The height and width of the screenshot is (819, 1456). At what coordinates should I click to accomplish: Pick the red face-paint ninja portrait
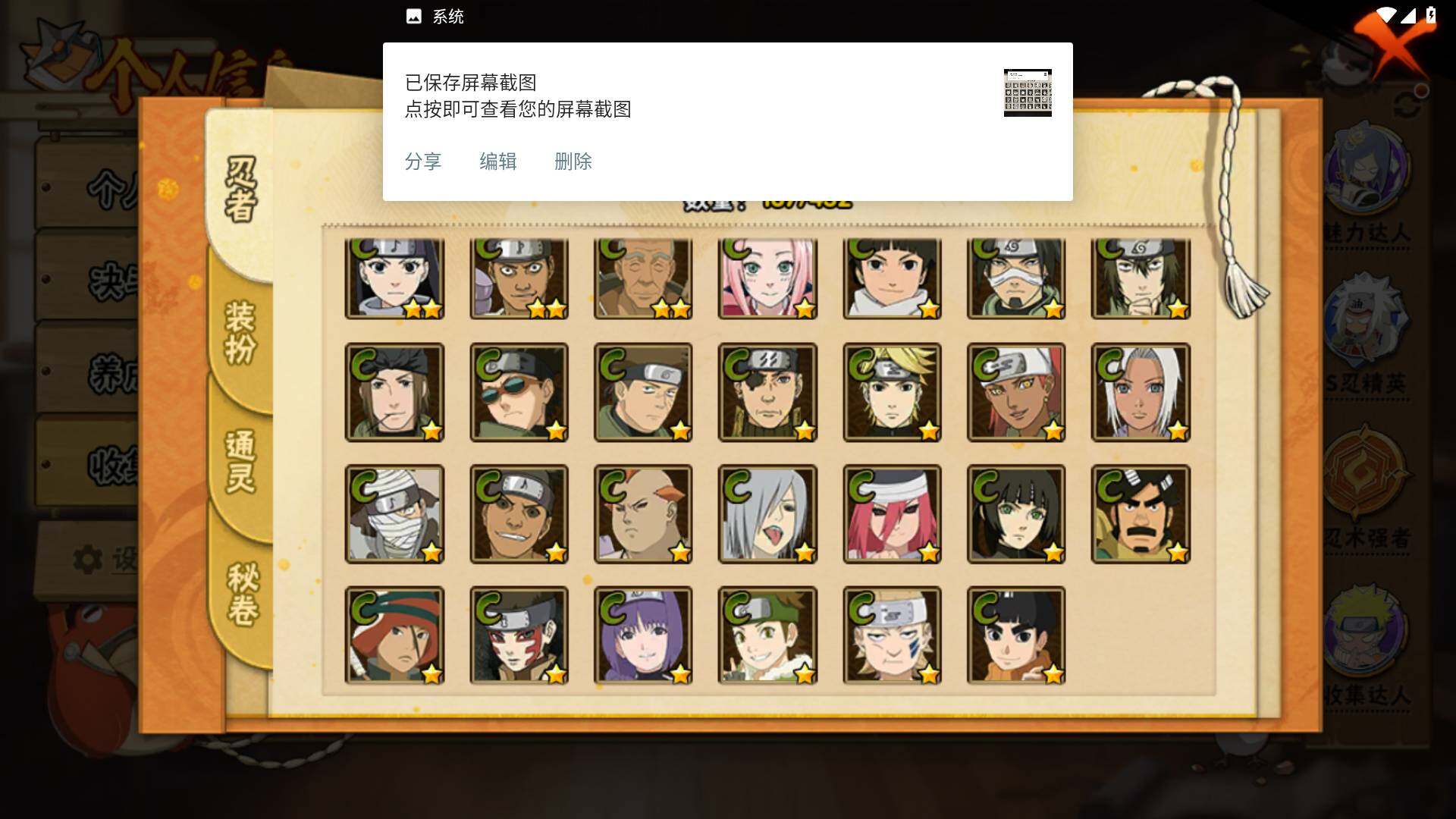tap(519, 635)
